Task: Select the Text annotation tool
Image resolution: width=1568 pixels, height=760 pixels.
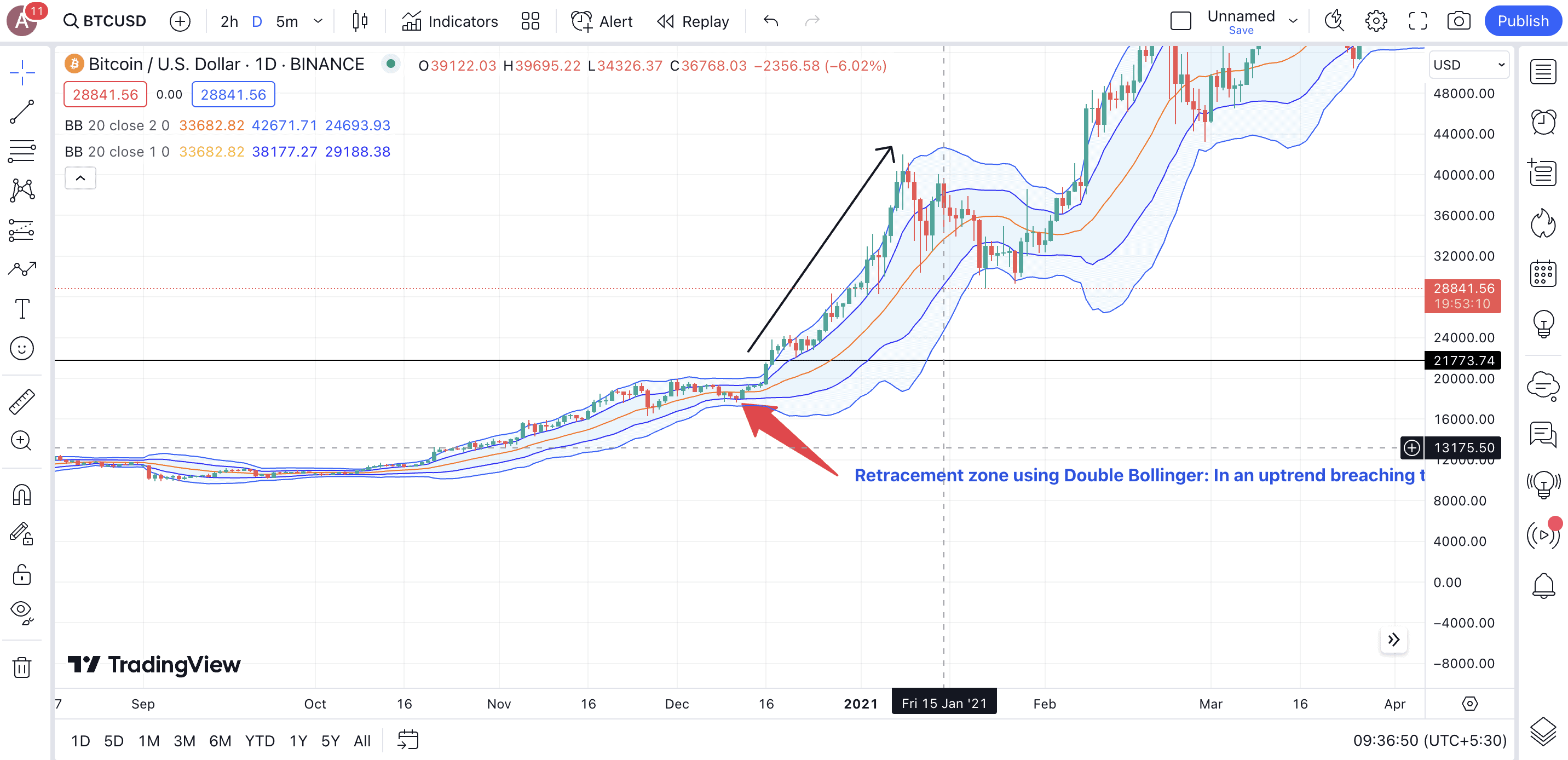Action: pyautogui.click(x=22, y=309)
